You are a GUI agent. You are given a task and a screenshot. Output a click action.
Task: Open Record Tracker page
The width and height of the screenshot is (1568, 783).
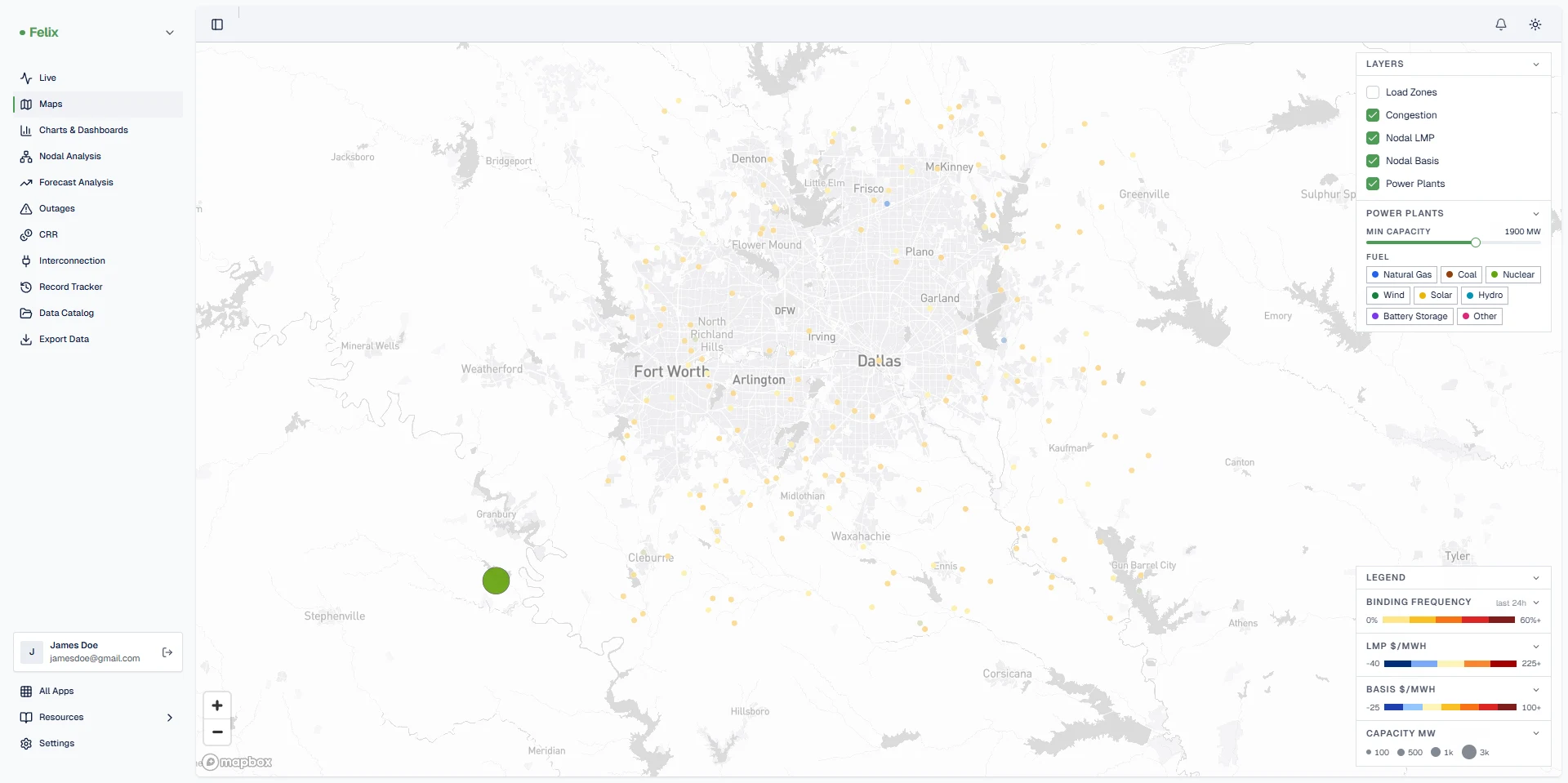(98, 287)
